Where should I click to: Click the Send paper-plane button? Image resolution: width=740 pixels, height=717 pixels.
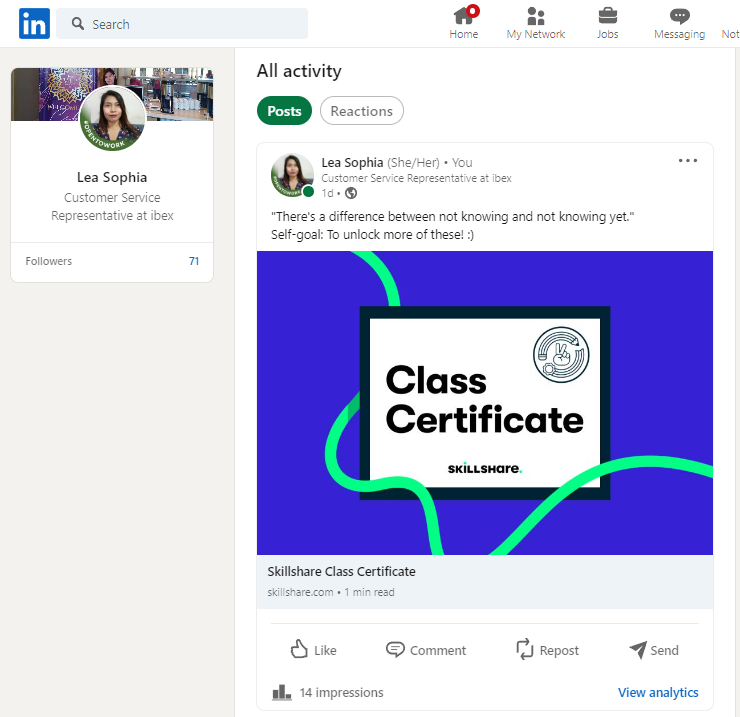tap(654, 650)
